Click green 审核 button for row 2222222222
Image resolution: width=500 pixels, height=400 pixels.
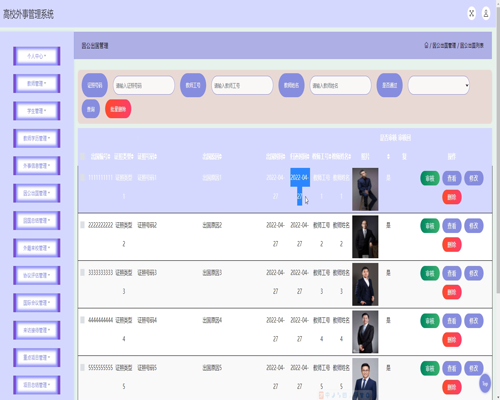point(430,226)
